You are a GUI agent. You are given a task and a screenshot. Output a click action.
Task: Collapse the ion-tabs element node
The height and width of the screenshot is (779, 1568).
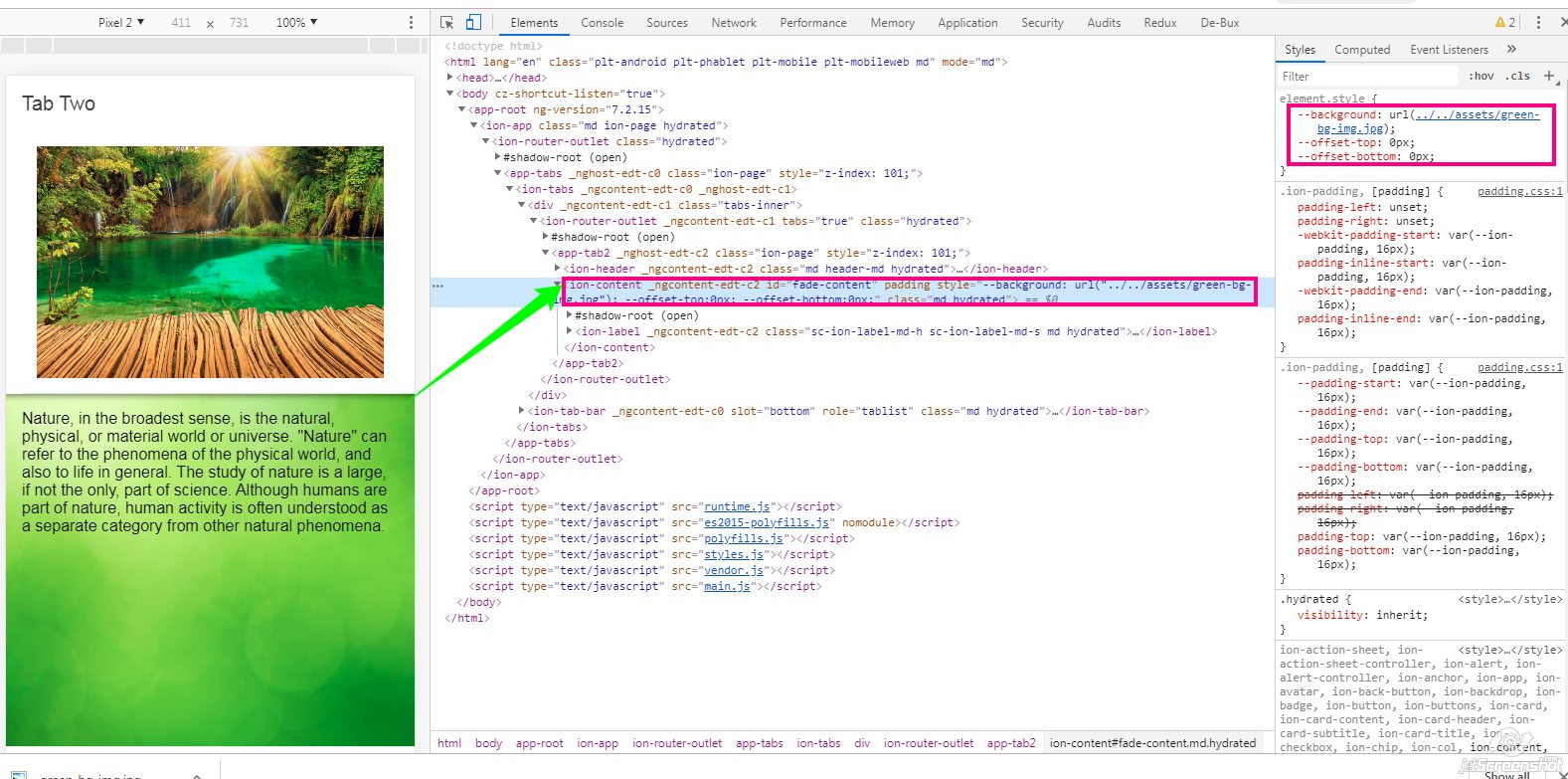510,189
